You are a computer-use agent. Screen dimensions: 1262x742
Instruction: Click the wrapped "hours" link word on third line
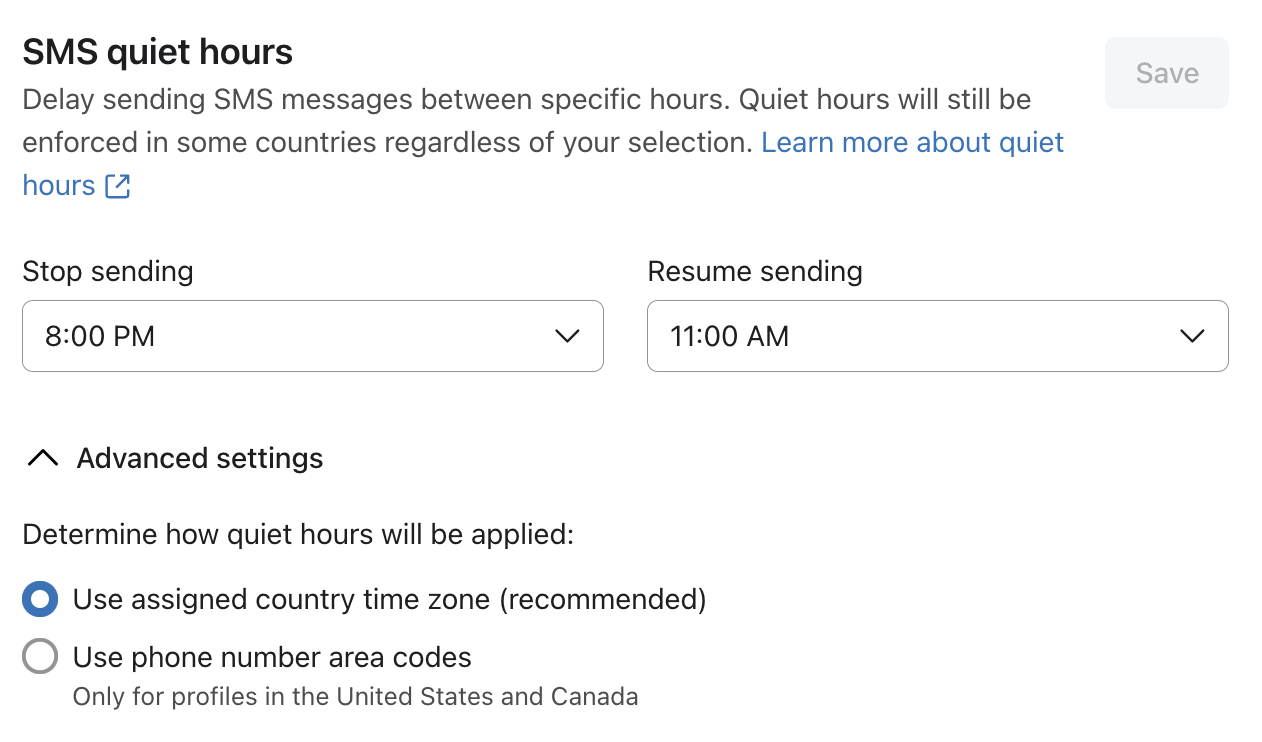point(59,186)
